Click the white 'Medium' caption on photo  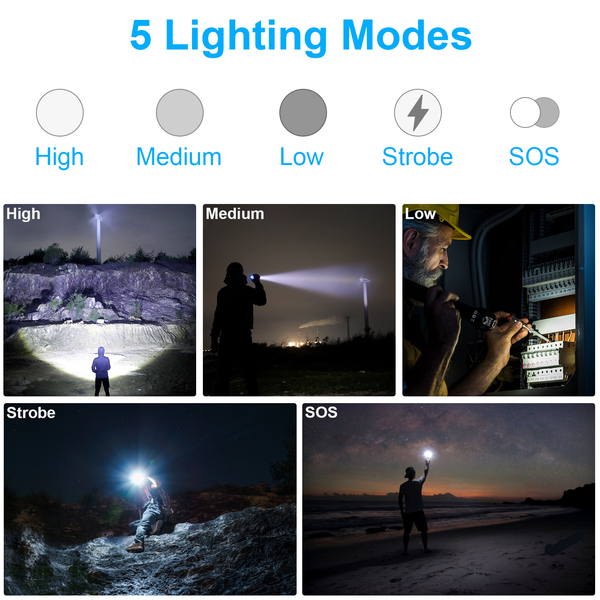tap(235, 214)
